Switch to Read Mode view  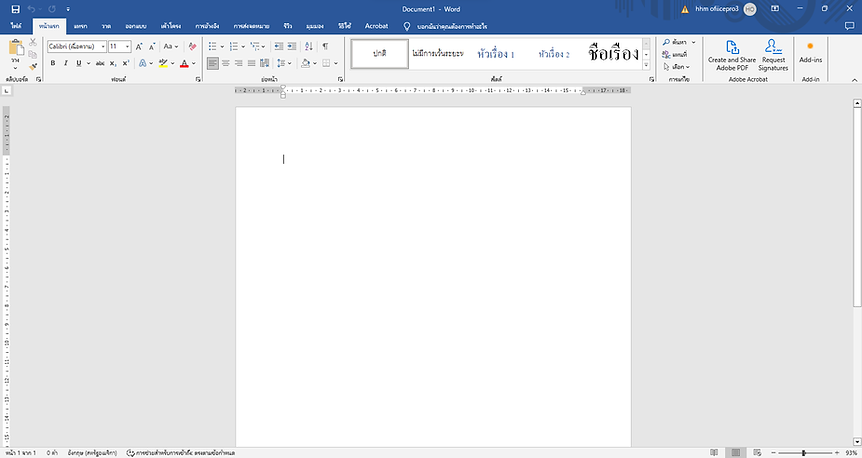tap(714, 453)
